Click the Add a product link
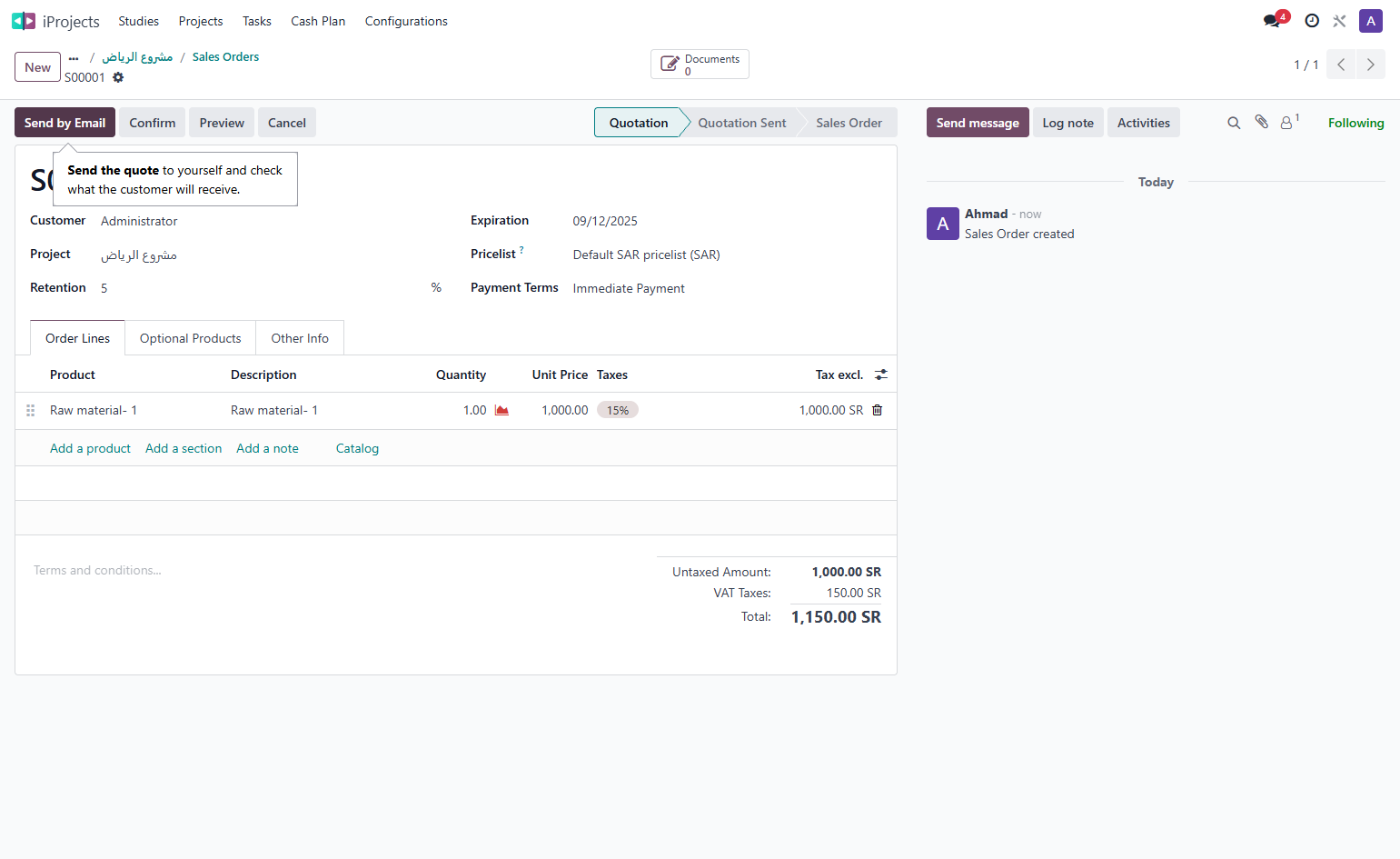Viewport: 1400px width, 859px height. pyautogui.click(x=90, y=448)
